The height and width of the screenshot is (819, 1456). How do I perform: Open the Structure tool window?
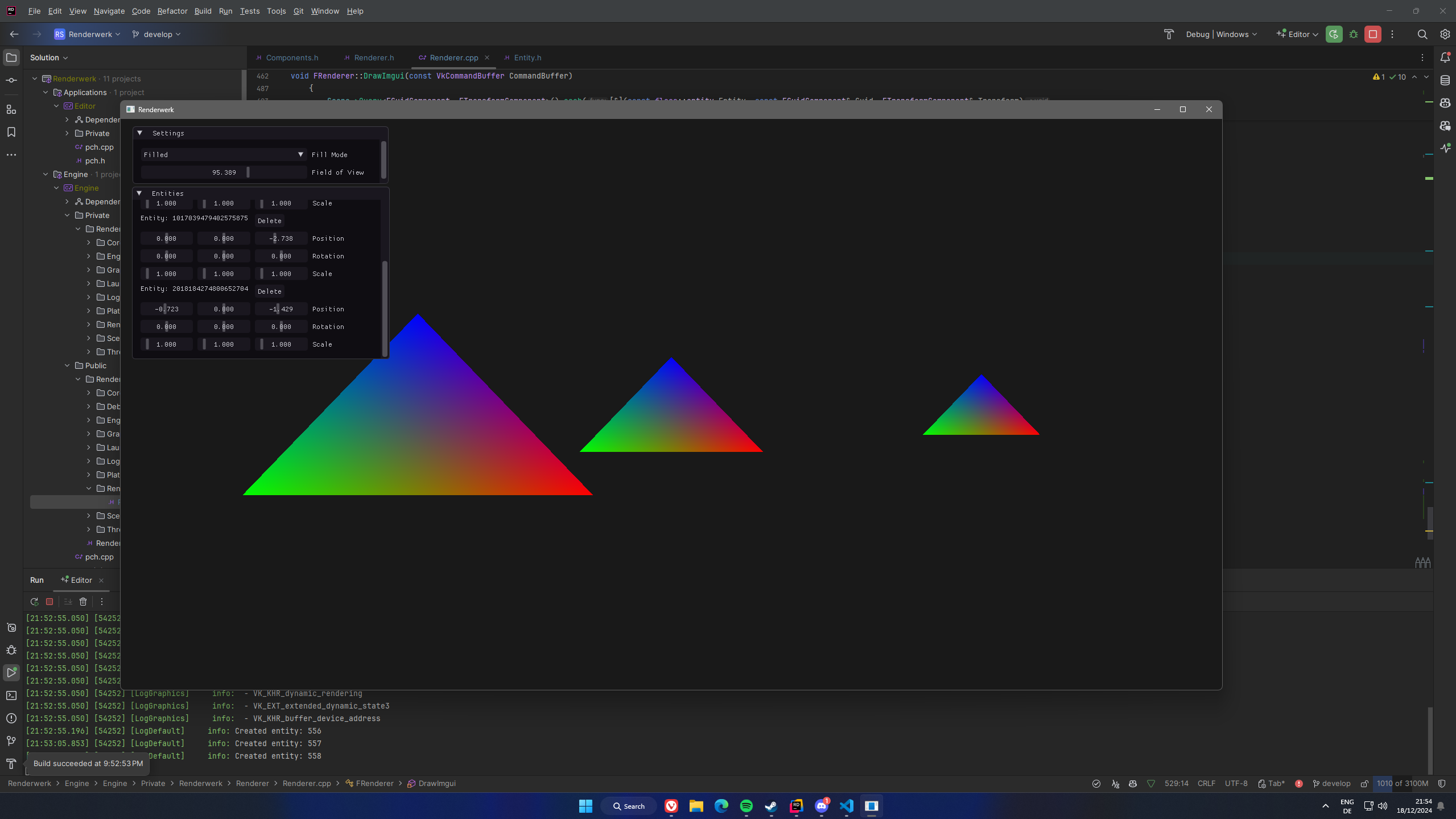pos(11,109)
